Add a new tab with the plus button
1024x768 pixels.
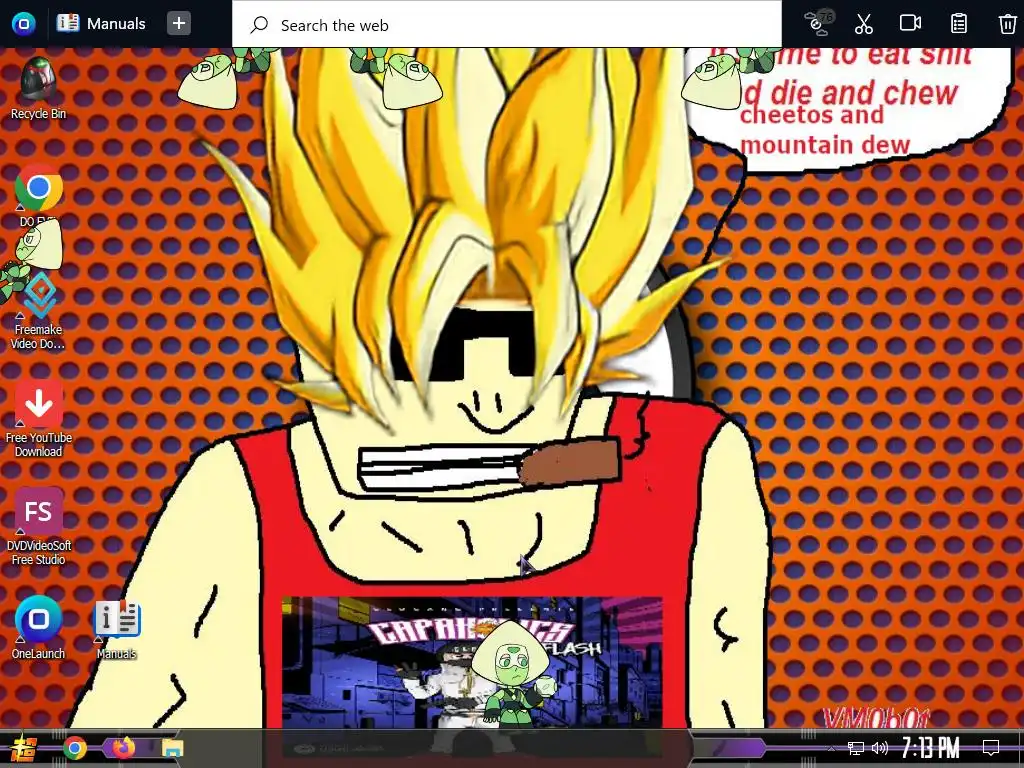tap(178, 24)
